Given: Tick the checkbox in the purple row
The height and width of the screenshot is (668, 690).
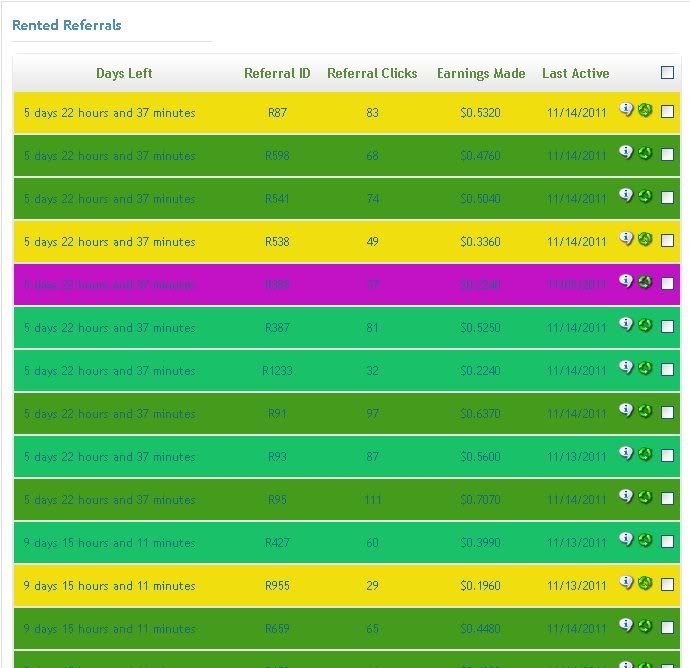Looking at the screenshot, I should pyautogui.click(x=667, y=284).
